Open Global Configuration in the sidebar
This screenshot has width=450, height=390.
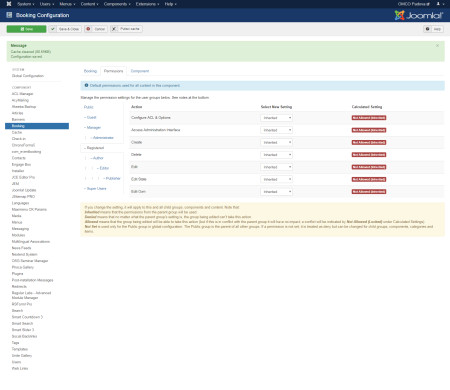[28, 76]
